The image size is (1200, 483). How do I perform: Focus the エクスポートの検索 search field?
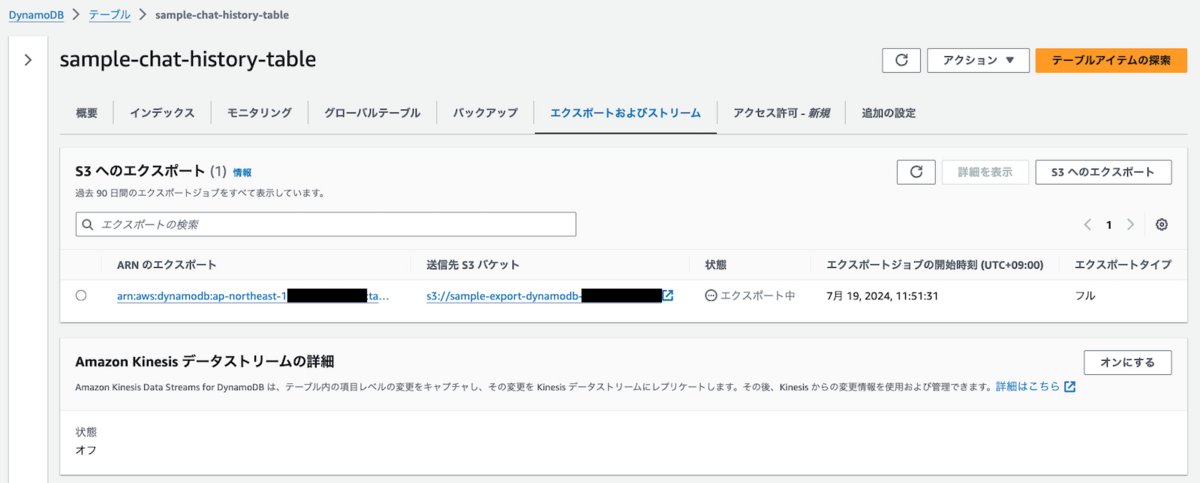pyautogui.click(x=326, y=224)
